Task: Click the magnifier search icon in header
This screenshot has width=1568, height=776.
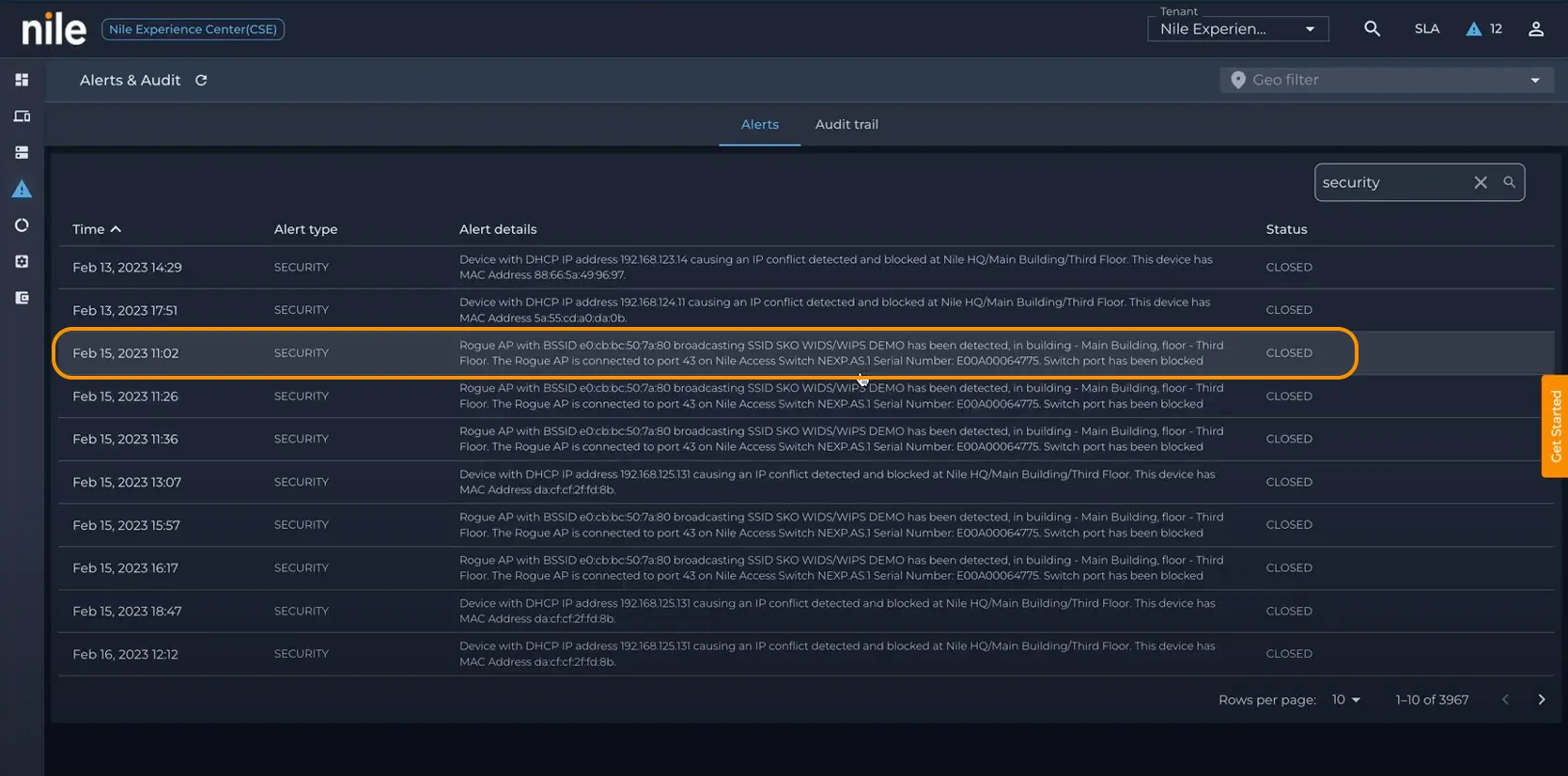Action: pyautogui.click(x=1372, y=29)
